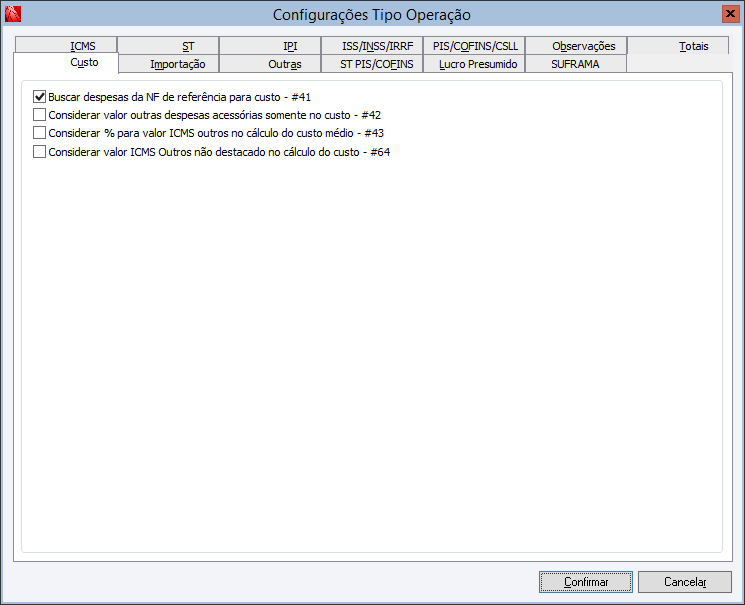This screenshot has height=605, width=745.
Task: Open the Totais tab
Action: [x=678, y=46]
